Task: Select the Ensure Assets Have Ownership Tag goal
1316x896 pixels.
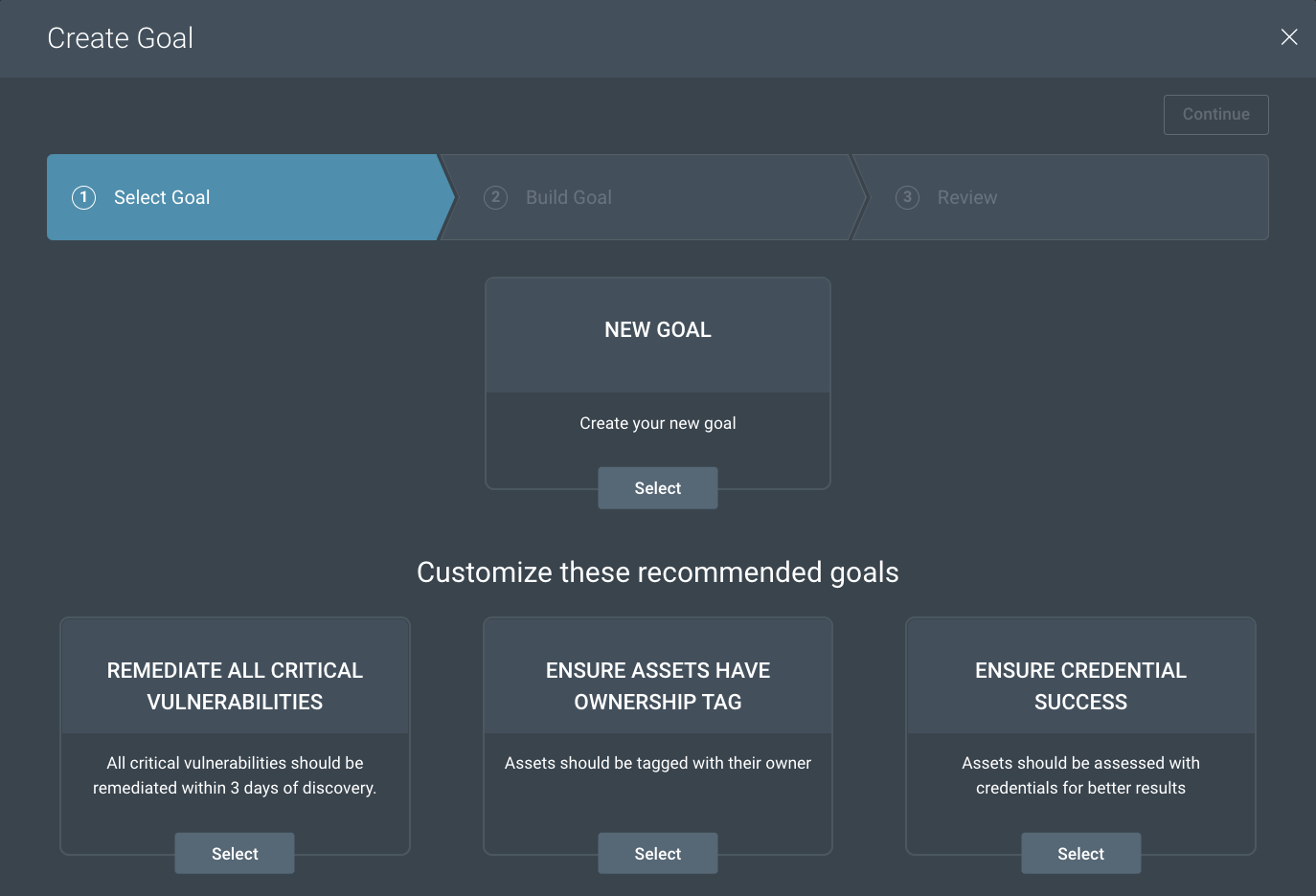Action: coord(658,853)
